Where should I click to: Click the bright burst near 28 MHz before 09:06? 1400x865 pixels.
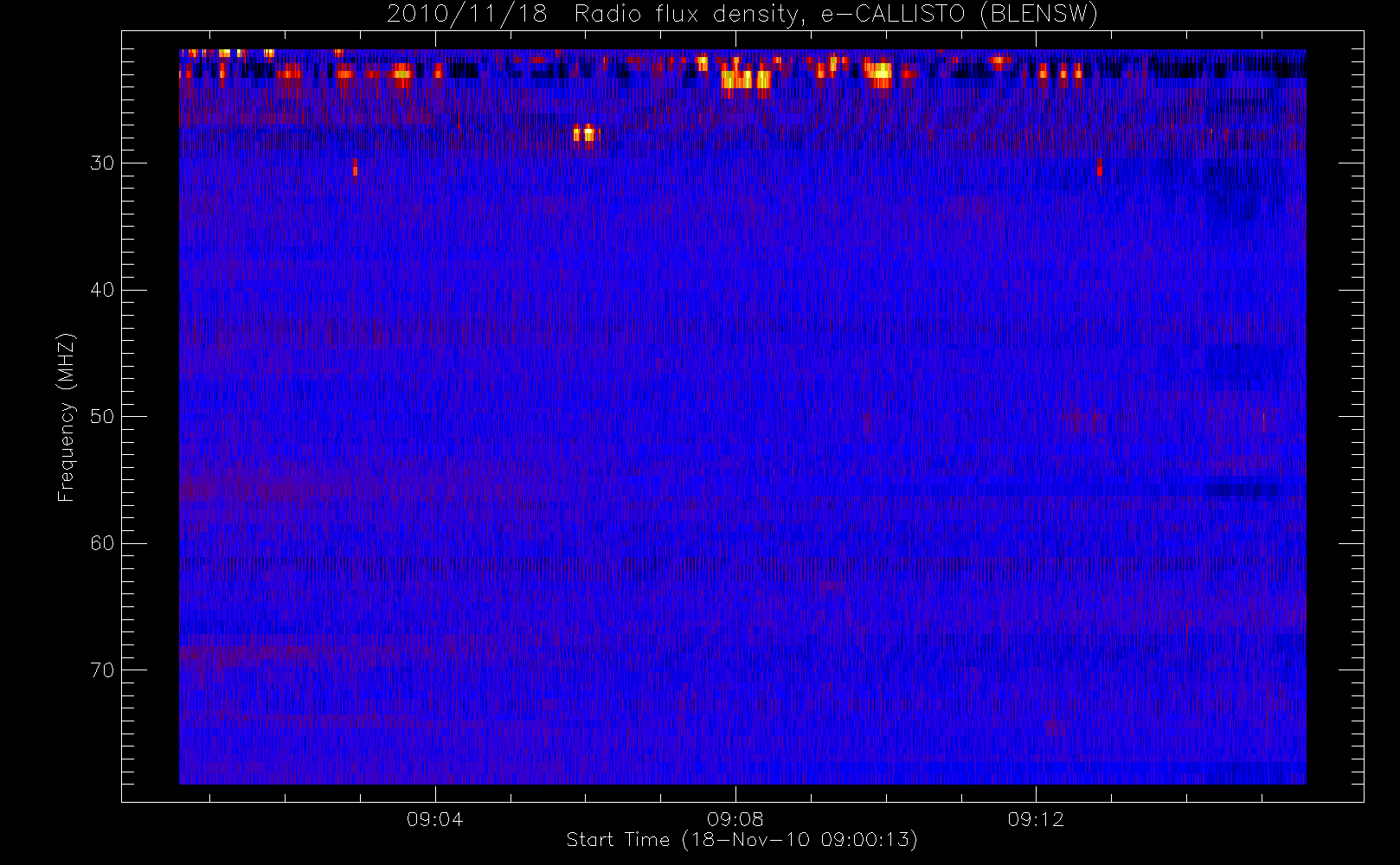pos(586,134)
